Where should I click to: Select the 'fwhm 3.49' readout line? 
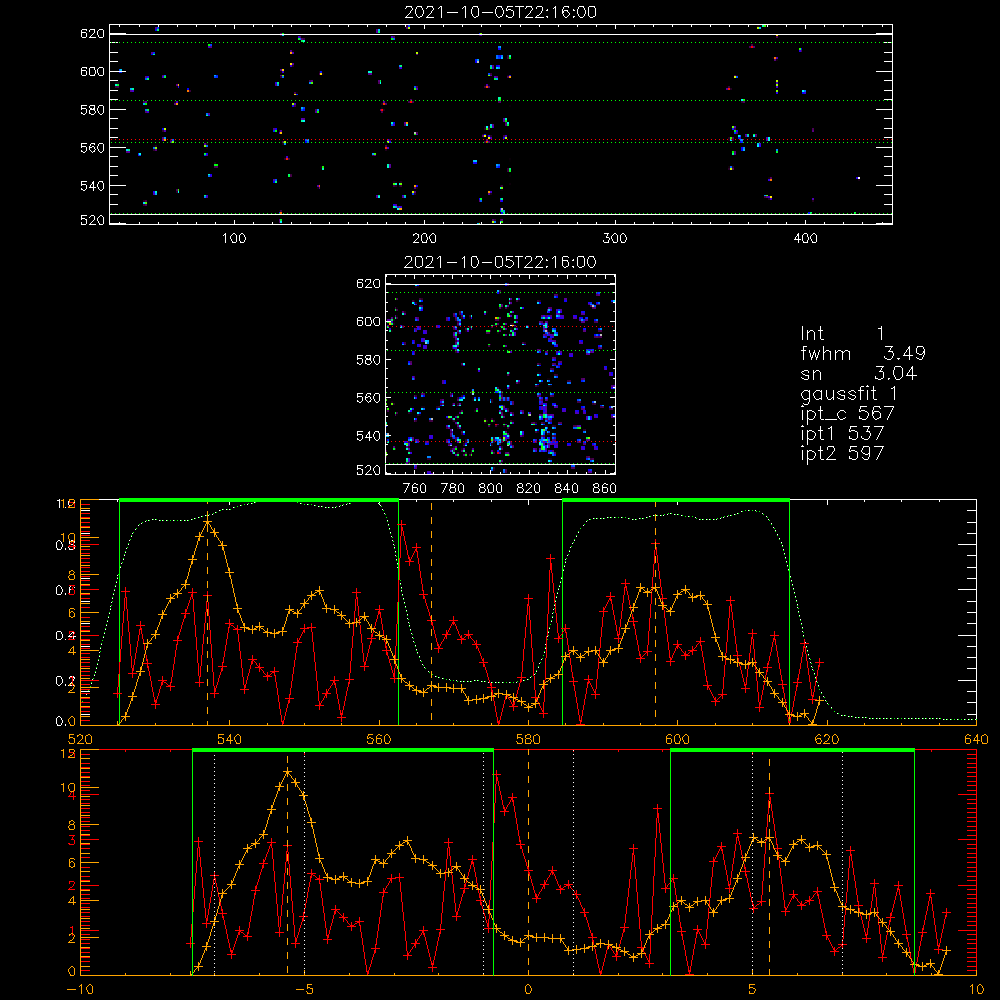(863, 353)
